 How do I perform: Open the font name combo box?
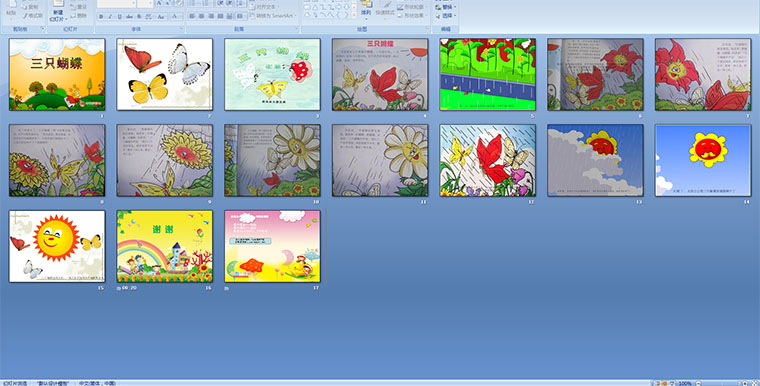[116, 3]
